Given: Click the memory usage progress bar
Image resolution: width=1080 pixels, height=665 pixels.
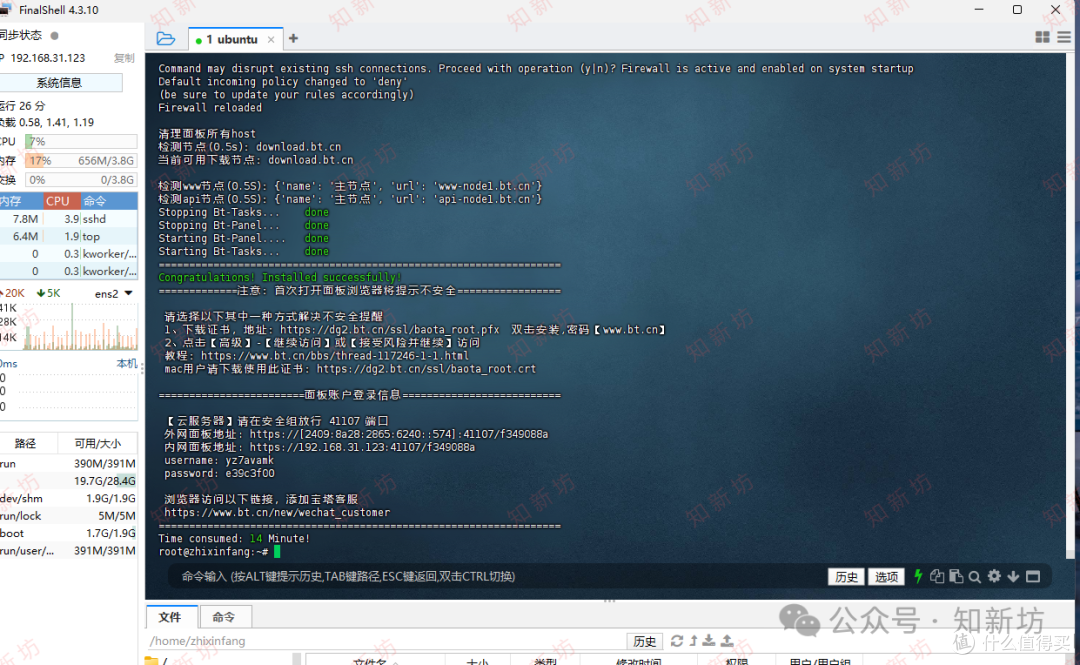Looking at the screenshot, I should [80, 160].
